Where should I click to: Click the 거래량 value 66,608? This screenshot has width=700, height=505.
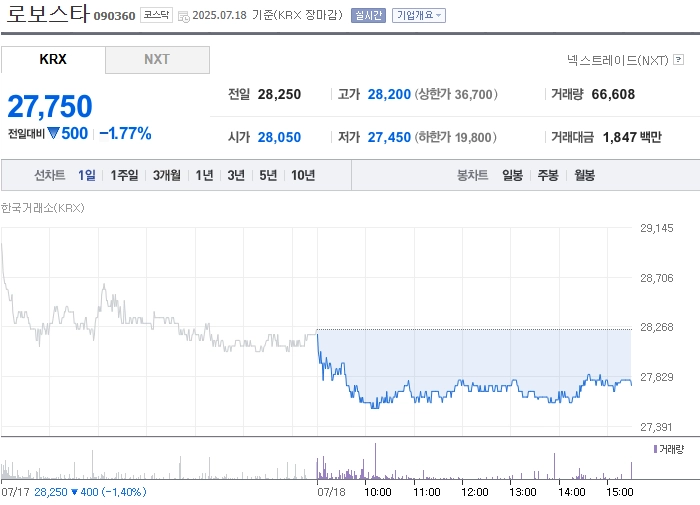[613, 94]
